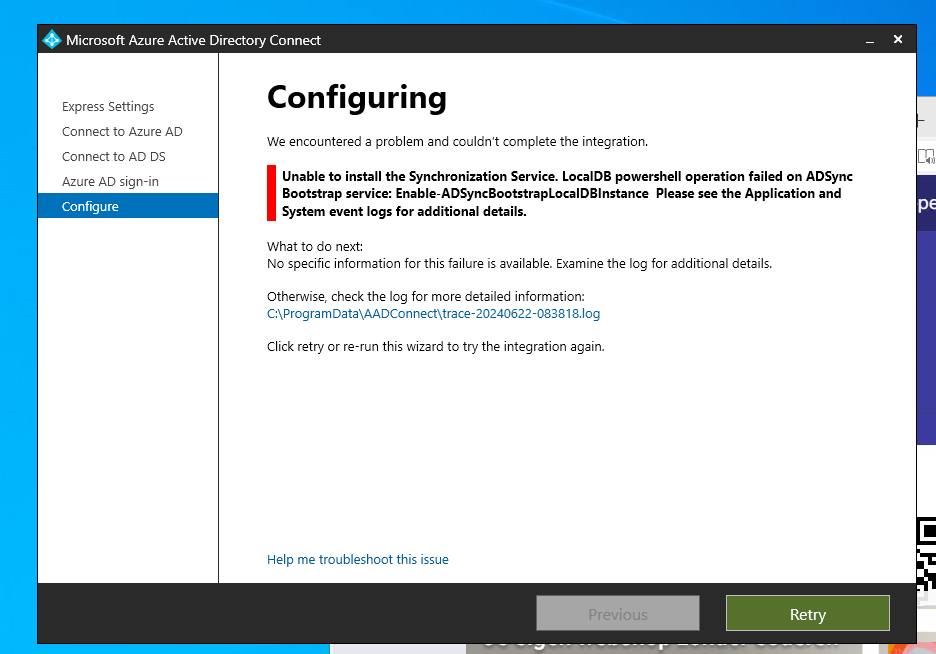The height and width of the screenshot is (654, 936).
Task: Click the green Retry button
Action: pos(808,613)
